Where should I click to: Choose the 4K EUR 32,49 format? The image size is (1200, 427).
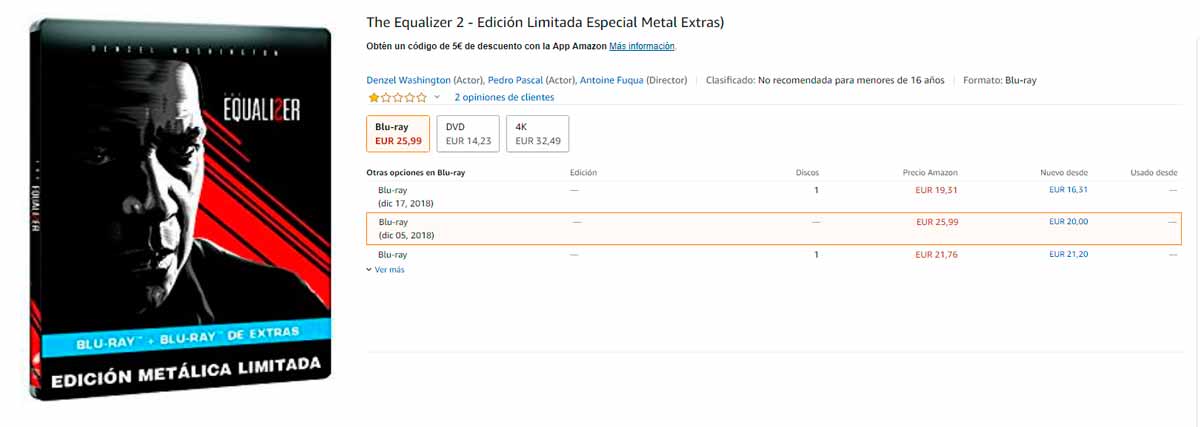click(537, 134)
